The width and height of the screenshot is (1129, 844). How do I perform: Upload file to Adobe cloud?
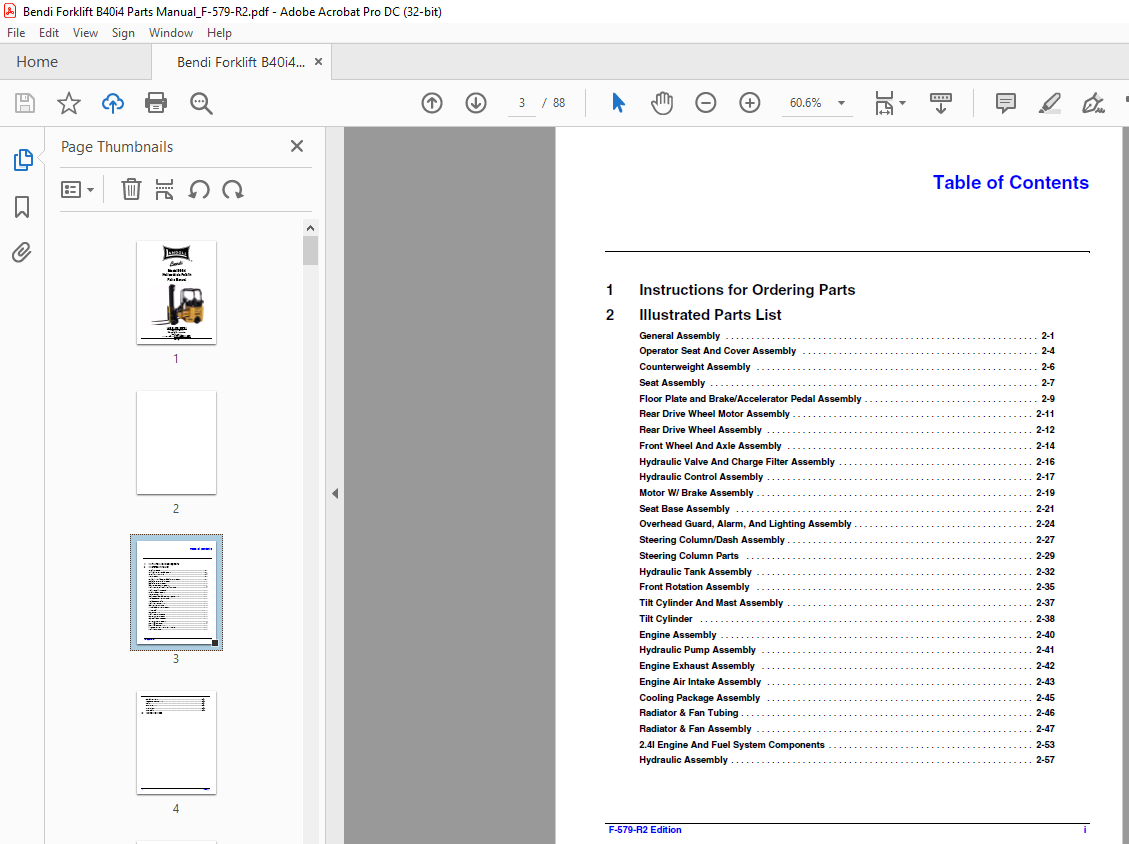click(x=112, y=103)
